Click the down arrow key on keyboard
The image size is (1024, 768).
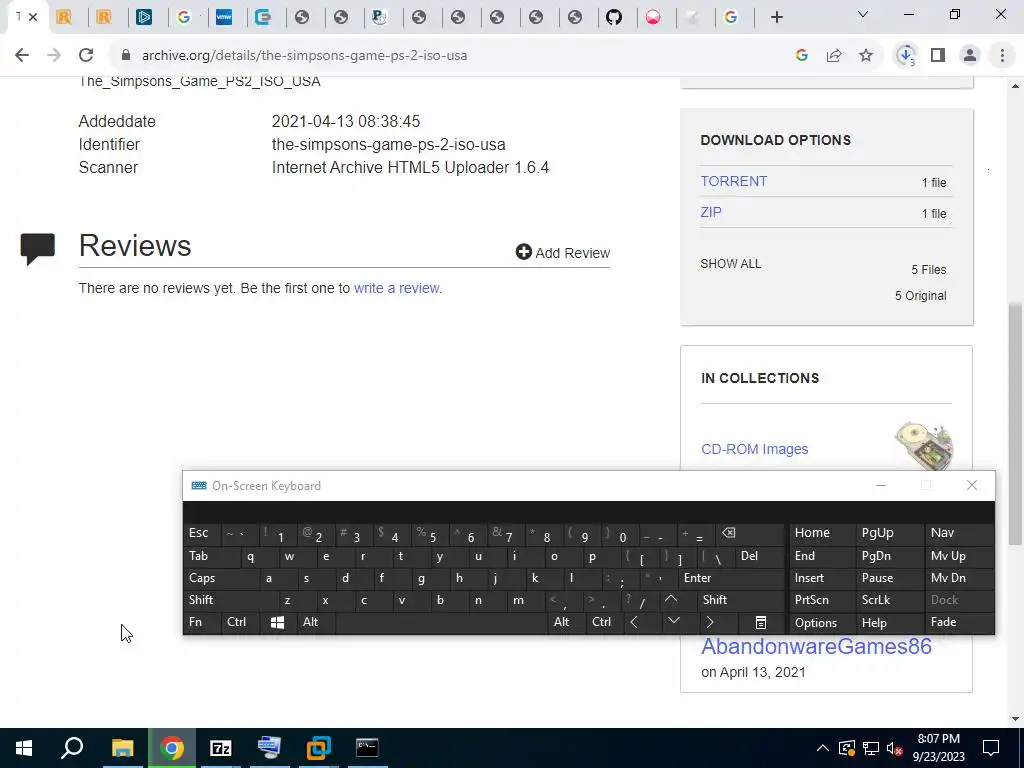tap(674, 621)
